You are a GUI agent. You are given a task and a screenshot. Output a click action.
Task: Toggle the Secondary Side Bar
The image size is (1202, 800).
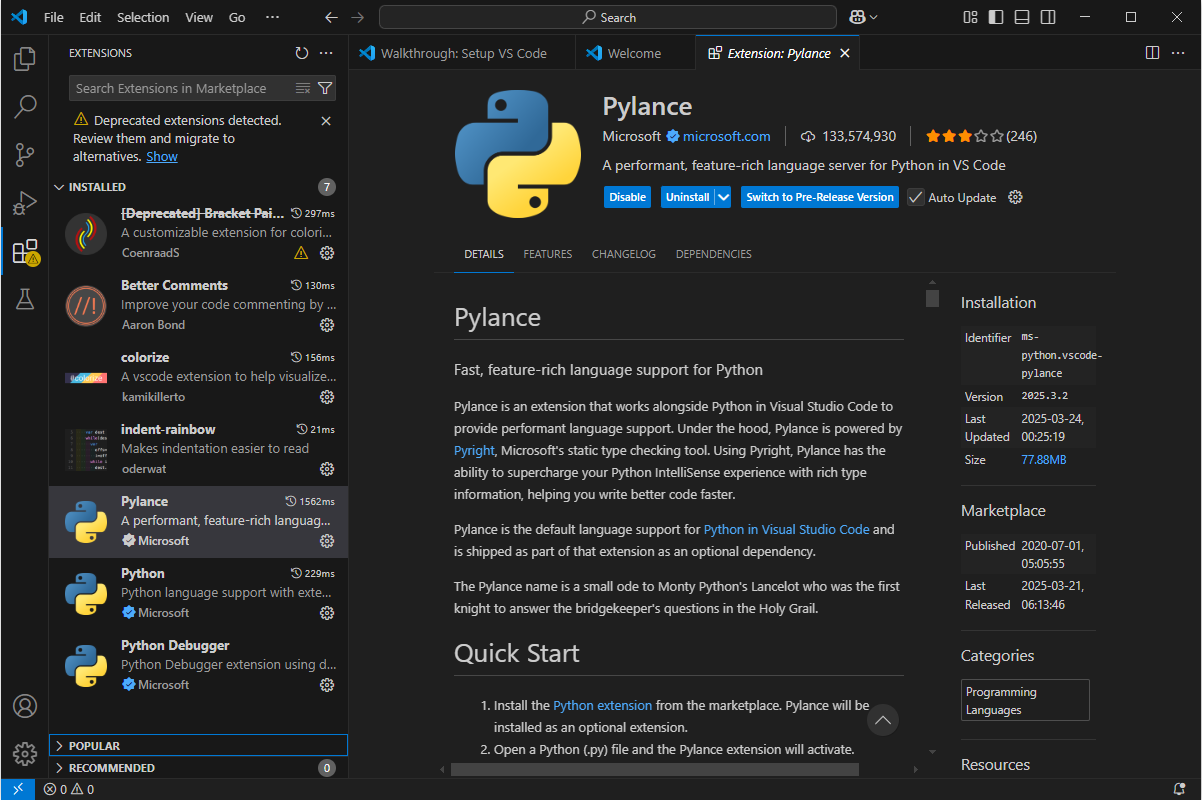tap(1047, 17)
